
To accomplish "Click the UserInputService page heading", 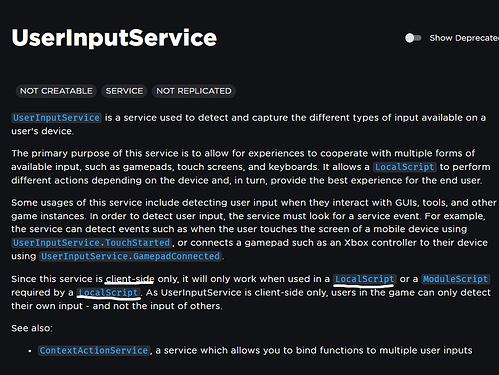I will click(x=114, y=38).
